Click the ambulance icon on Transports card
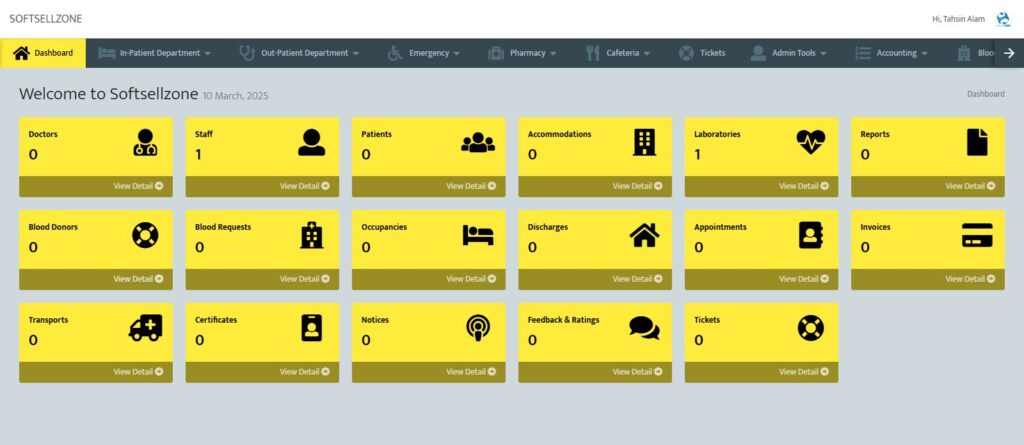Screen dimensions: 1024x445 pyautogui.click(x=145, y=328)
